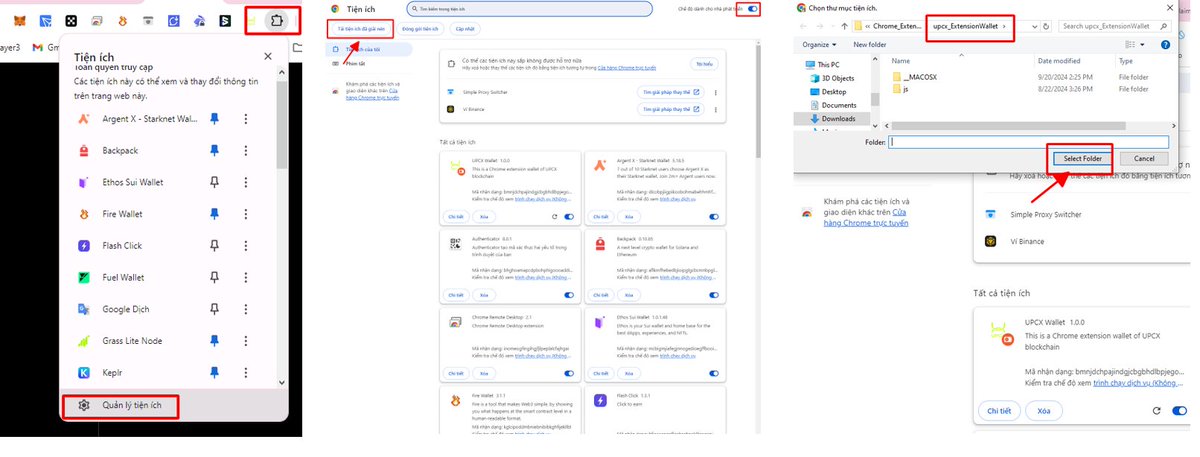
Task: Toggle pin for Backpack extension
Action: click(213, 150)
